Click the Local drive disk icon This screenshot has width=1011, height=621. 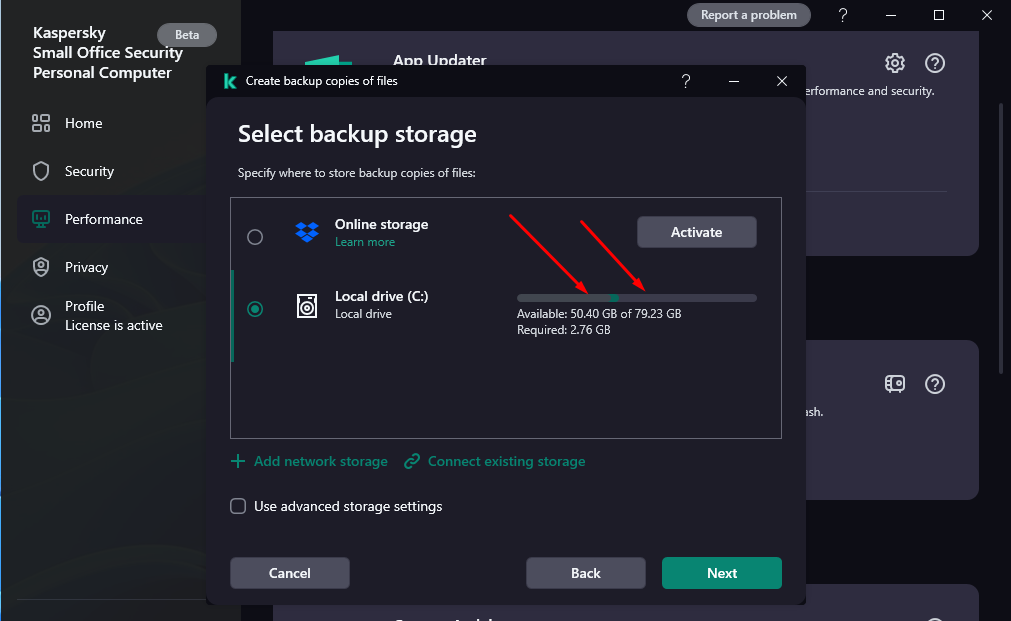tap(307, 306)
